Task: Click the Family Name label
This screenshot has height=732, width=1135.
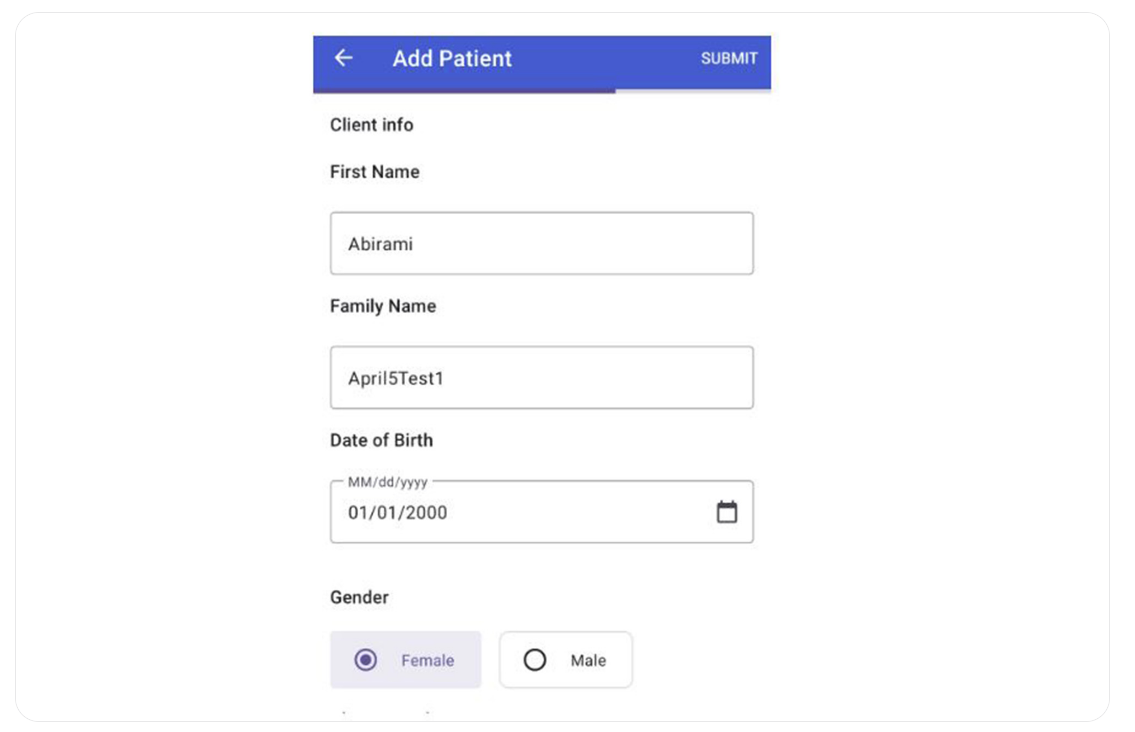Action: click(383, 306)
